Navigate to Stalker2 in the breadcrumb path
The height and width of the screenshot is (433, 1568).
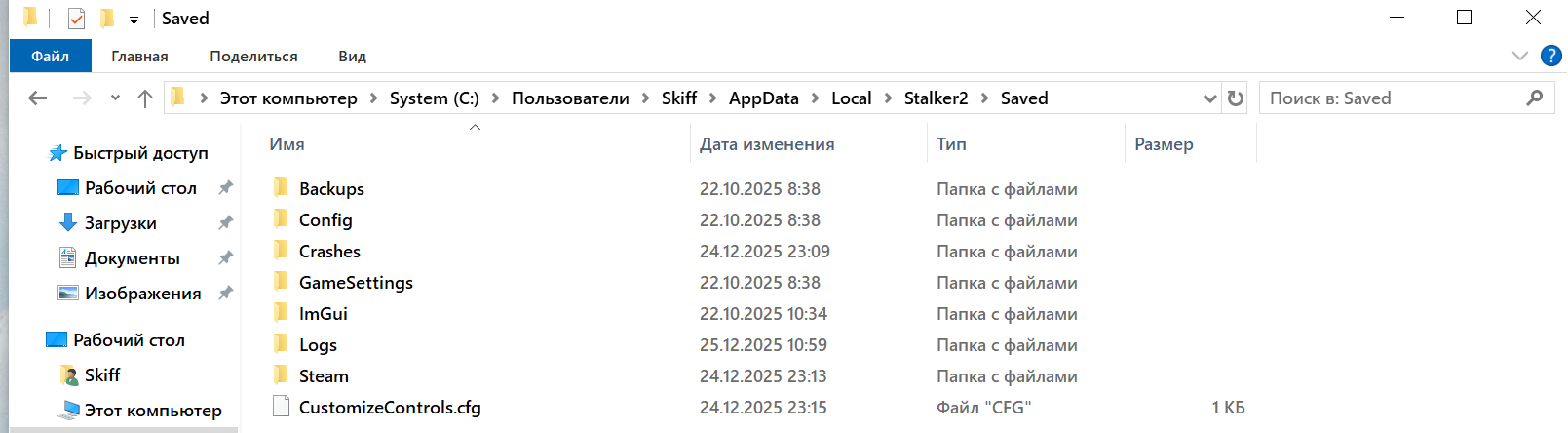pos(936,98)
